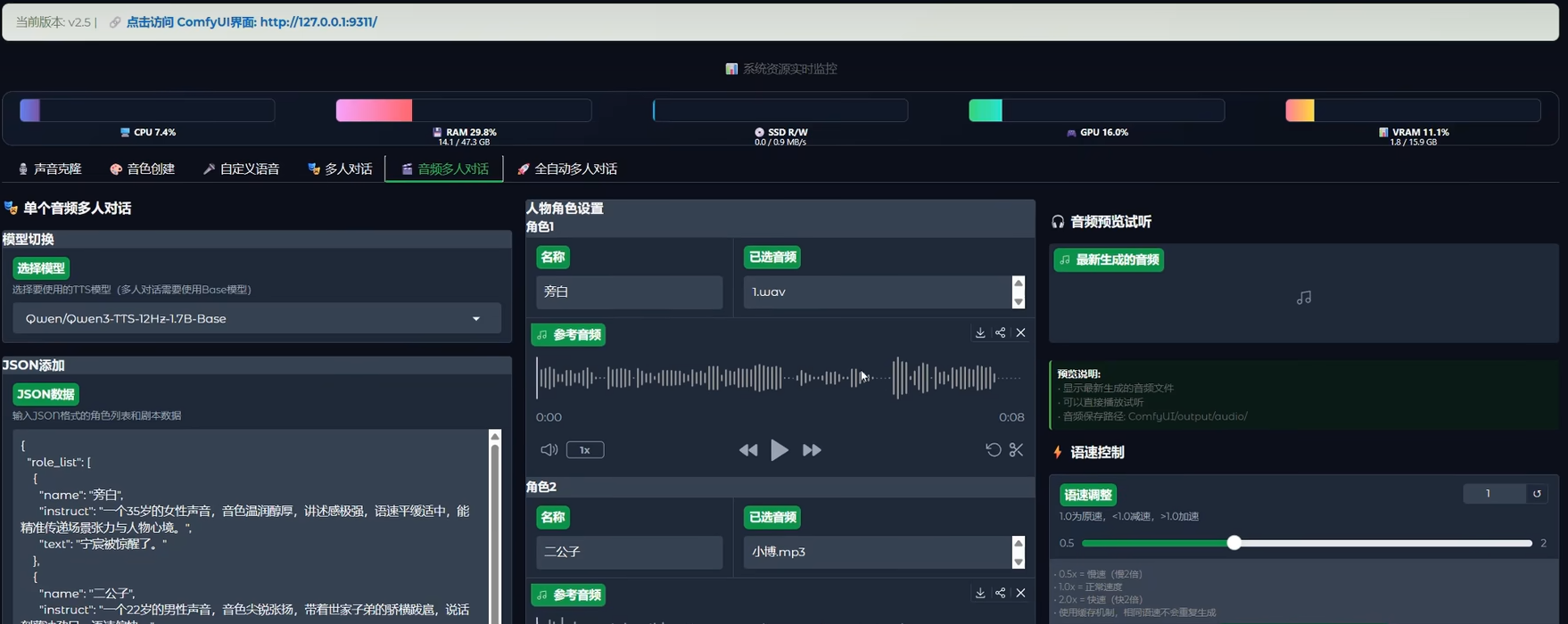Remove the 角色2 reference audio
The width and height of the screenshot is (1568, 624).
tap(1021, 593)
